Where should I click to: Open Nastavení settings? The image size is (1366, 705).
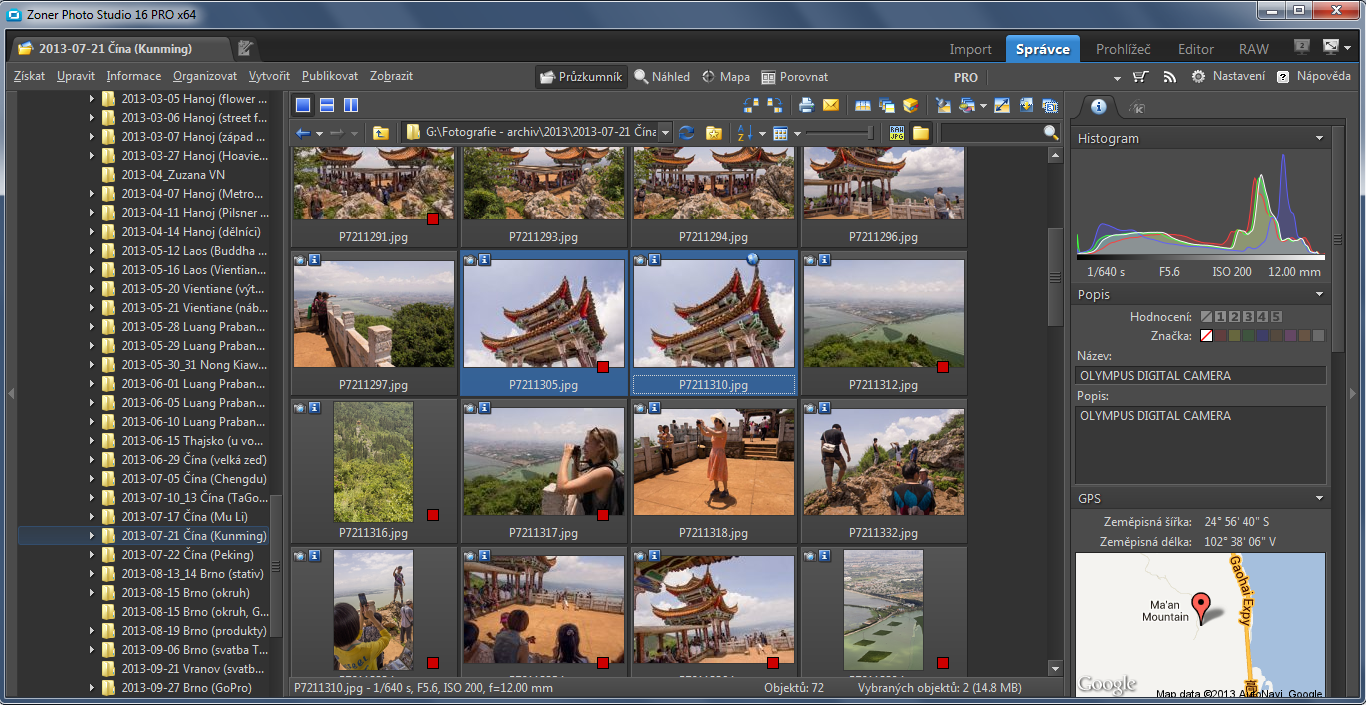click(x=1228, y=77)
